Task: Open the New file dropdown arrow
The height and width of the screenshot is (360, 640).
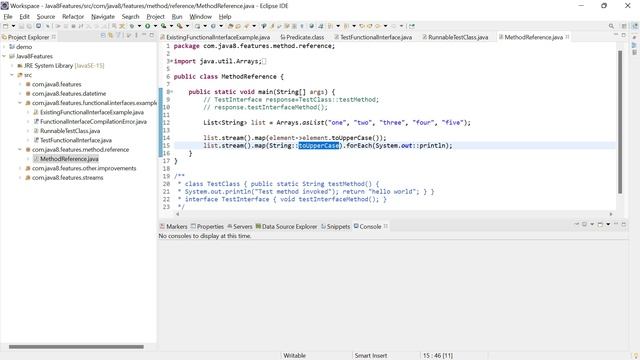Action: (x=13, y=26)
